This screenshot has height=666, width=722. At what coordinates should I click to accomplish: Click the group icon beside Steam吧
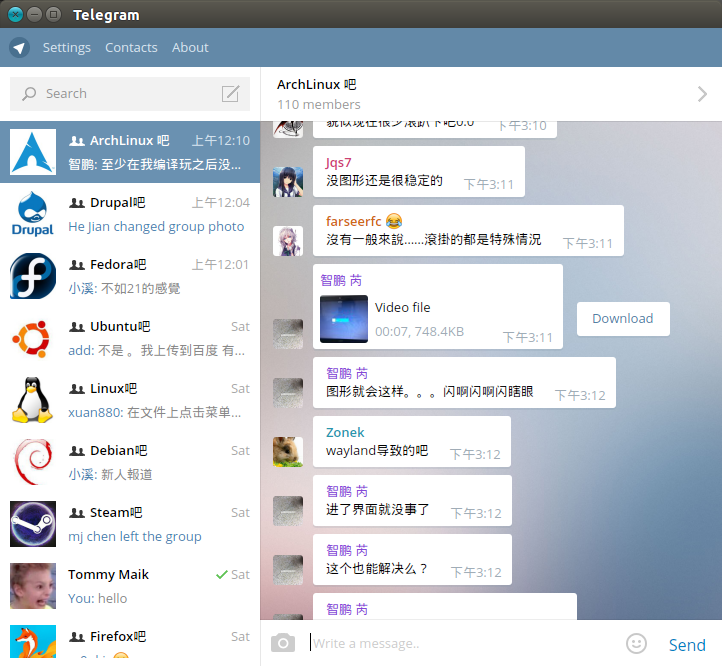(77, 513)
